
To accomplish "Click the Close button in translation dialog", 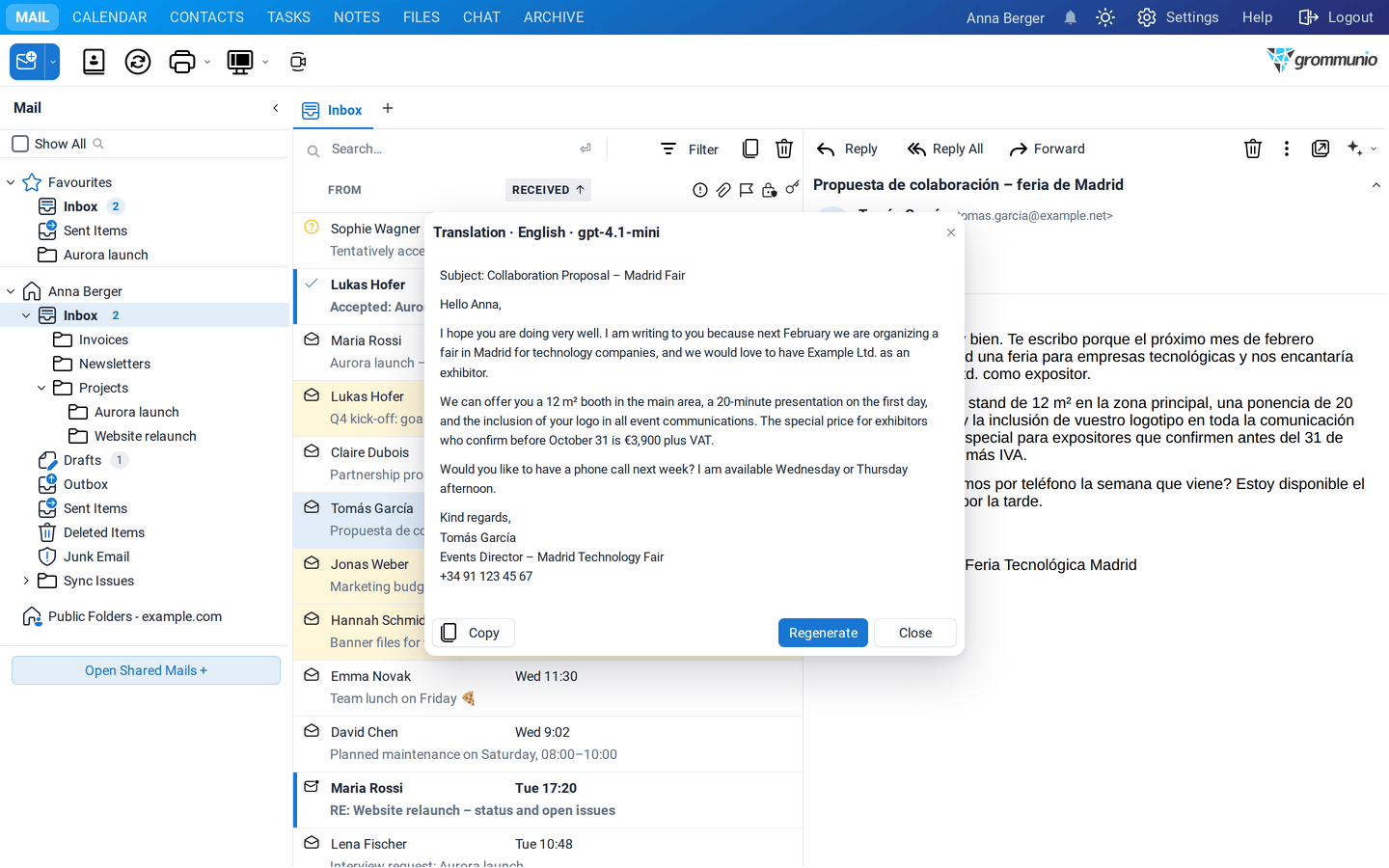I will point(915,633).
